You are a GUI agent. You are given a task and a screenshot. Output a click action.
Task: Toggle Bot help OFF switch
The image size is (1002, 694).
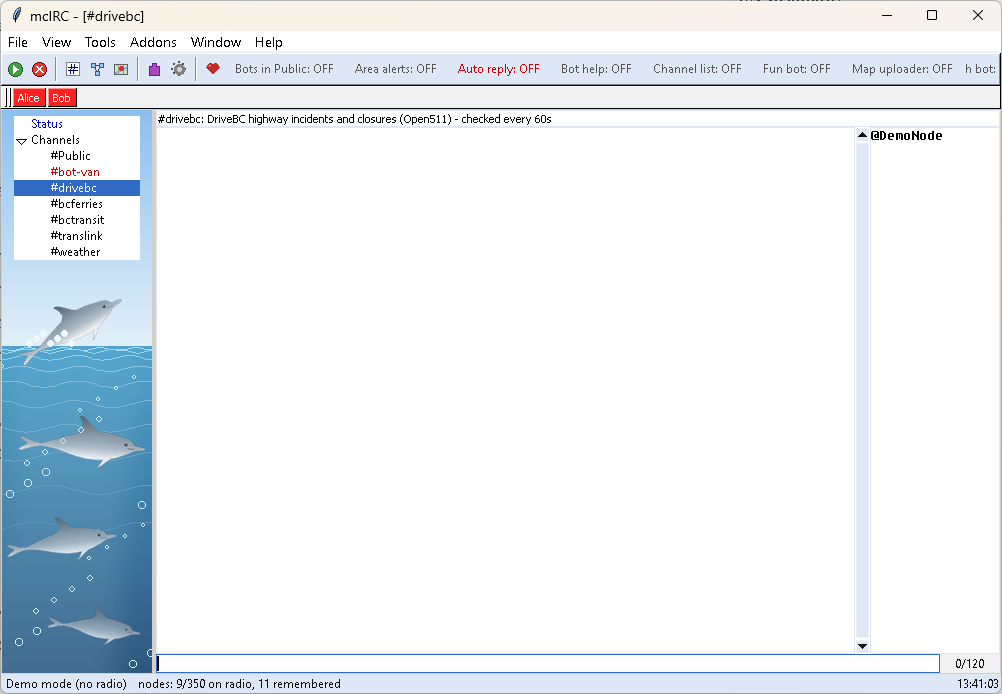[596, 69]
